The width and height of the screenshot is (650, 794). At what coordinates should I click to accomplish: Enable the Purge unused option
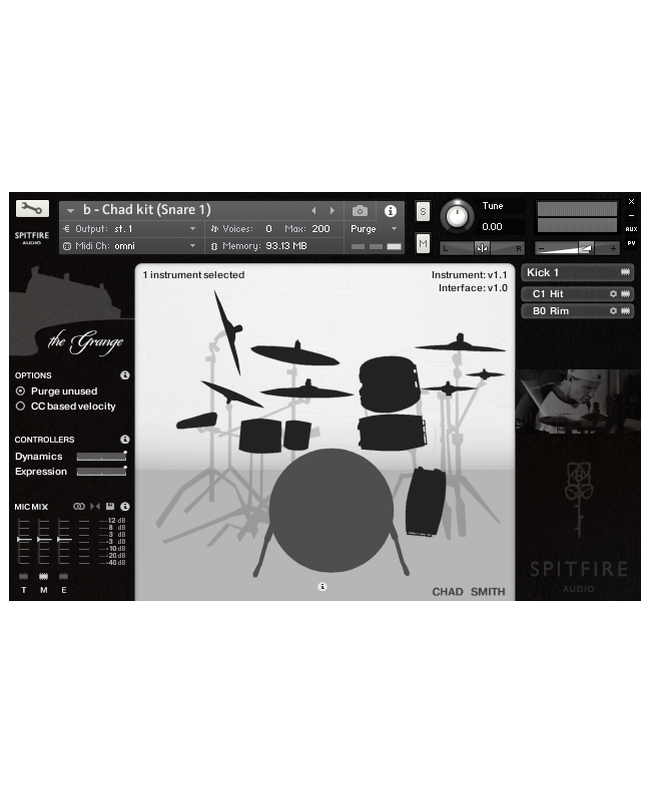21,391
